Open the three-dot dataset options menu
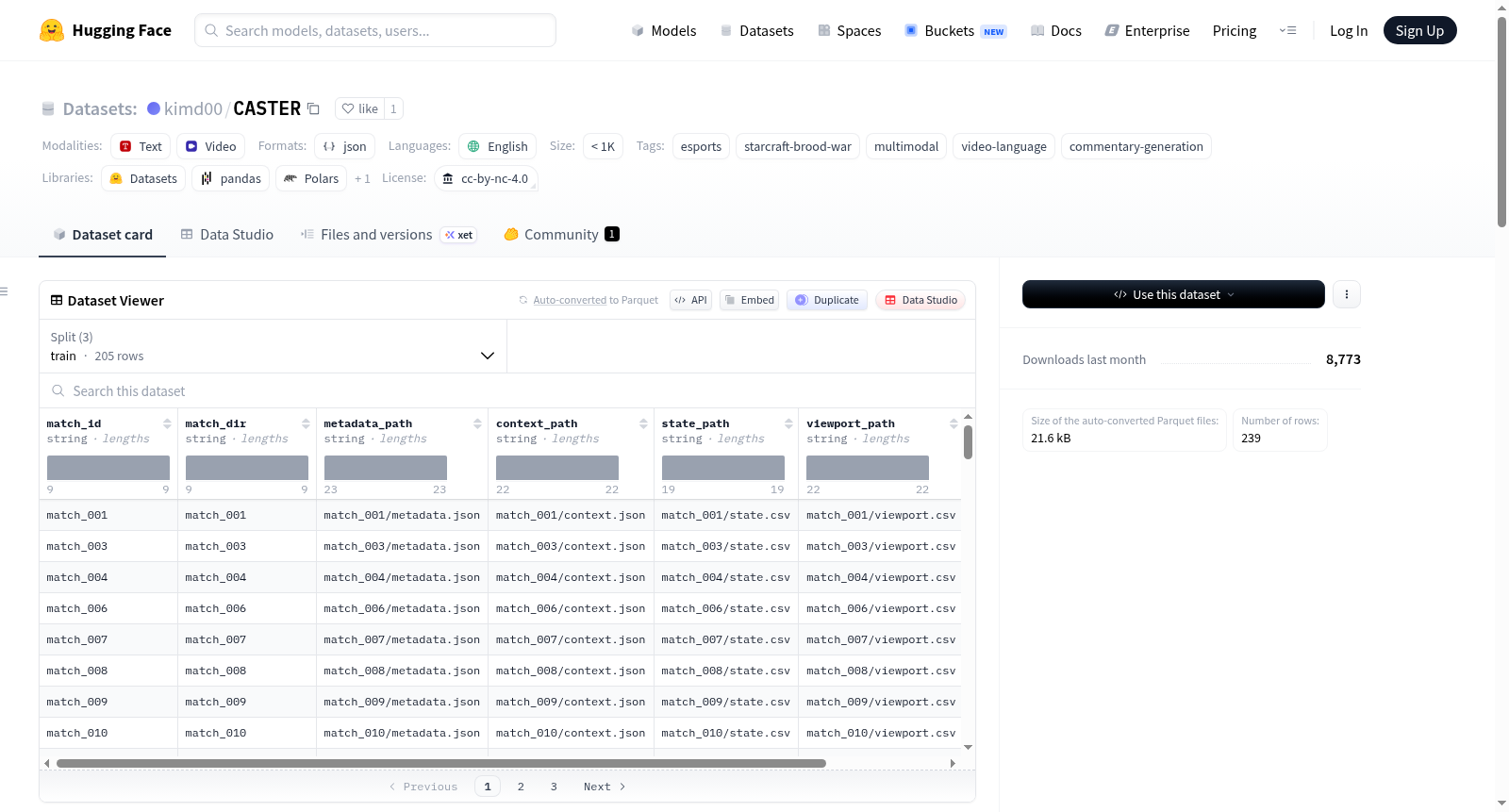This screenshot has height=812, width=1509. [x=1347, y=294]
